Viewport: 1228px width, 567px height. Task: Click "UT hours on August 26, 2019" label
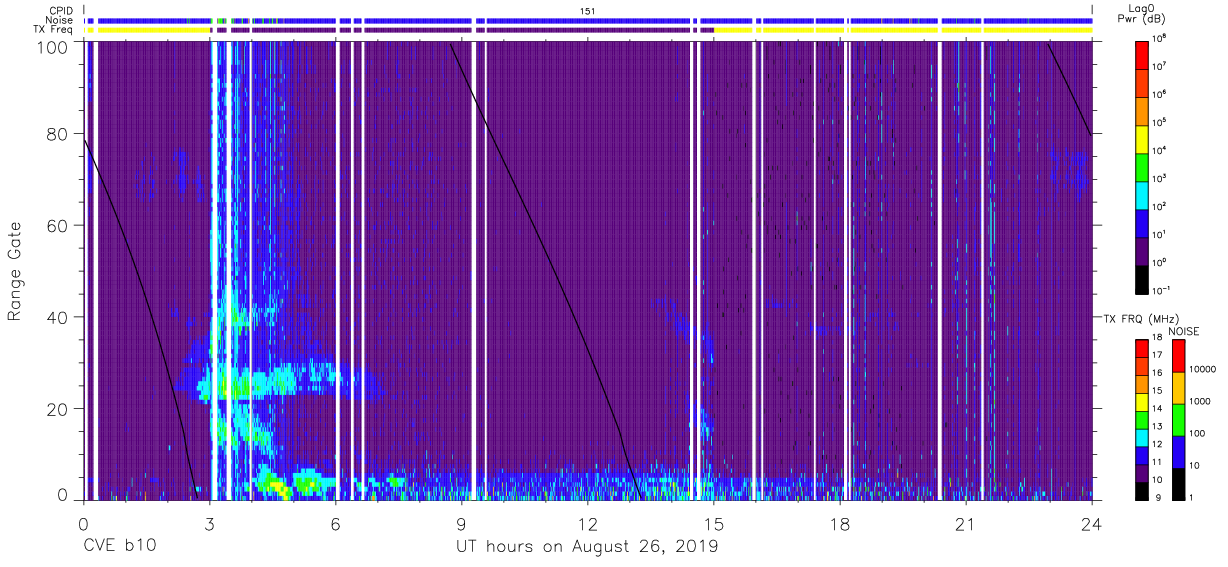(x=587, y=546)
